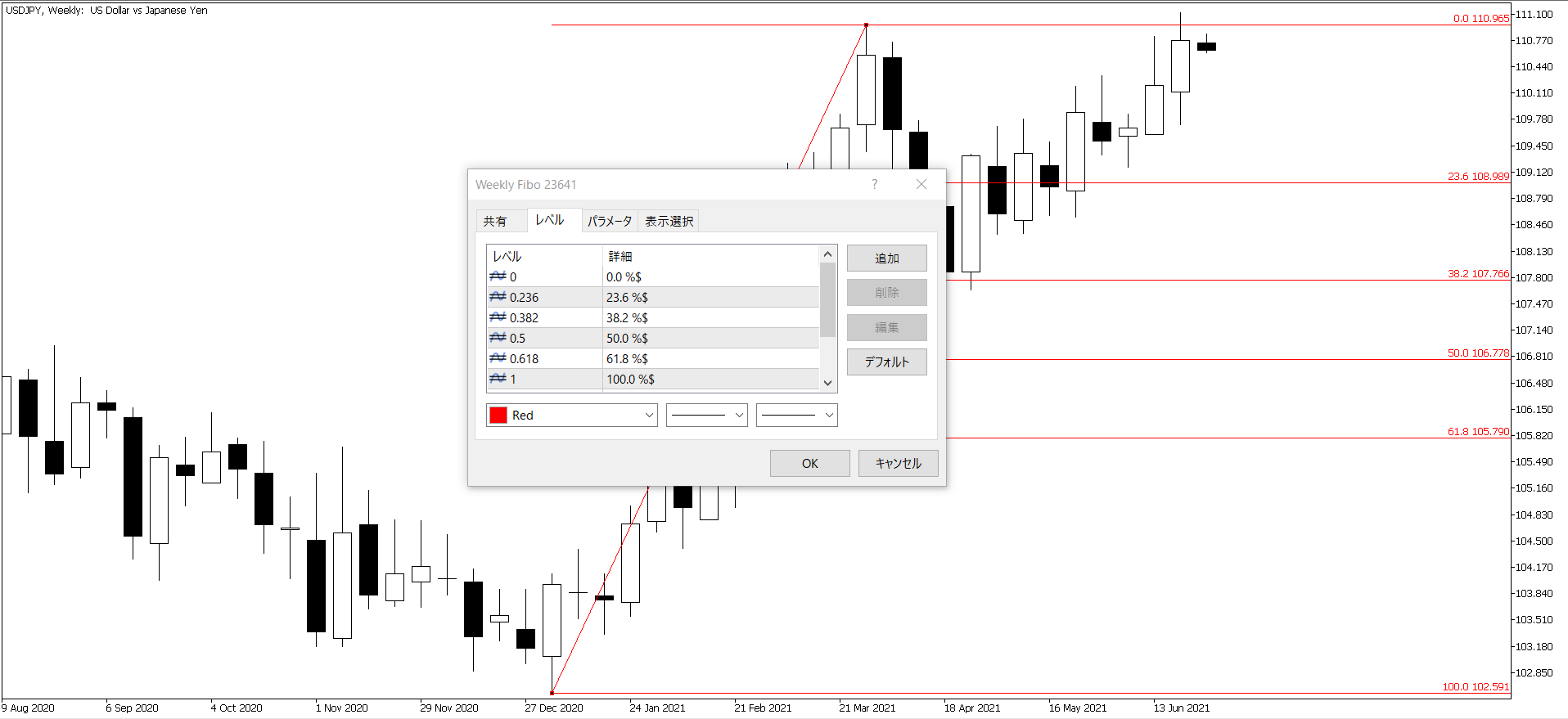Click the USDJPY, Weekly chart title text

point(106,11)
